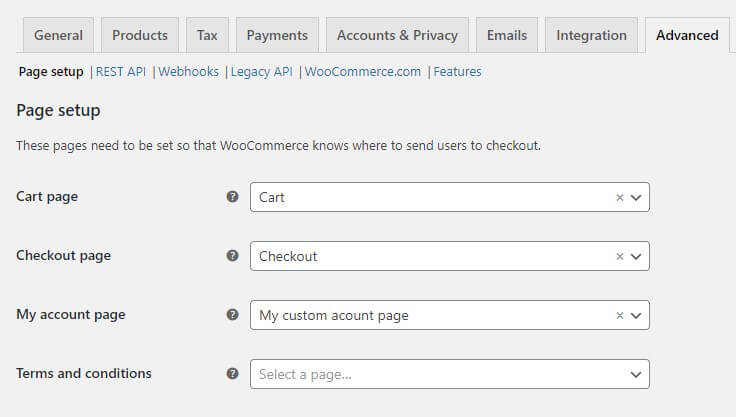Switch to the General settings tab
Viewport: 736px width, 417px height.
58,35
